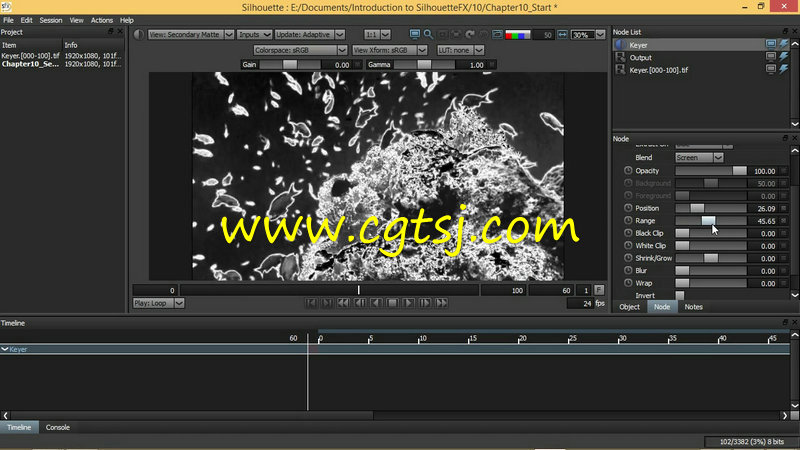Toggle viewer monitor for Output node
Screen dimensions: 800x450
click(771, 57)
